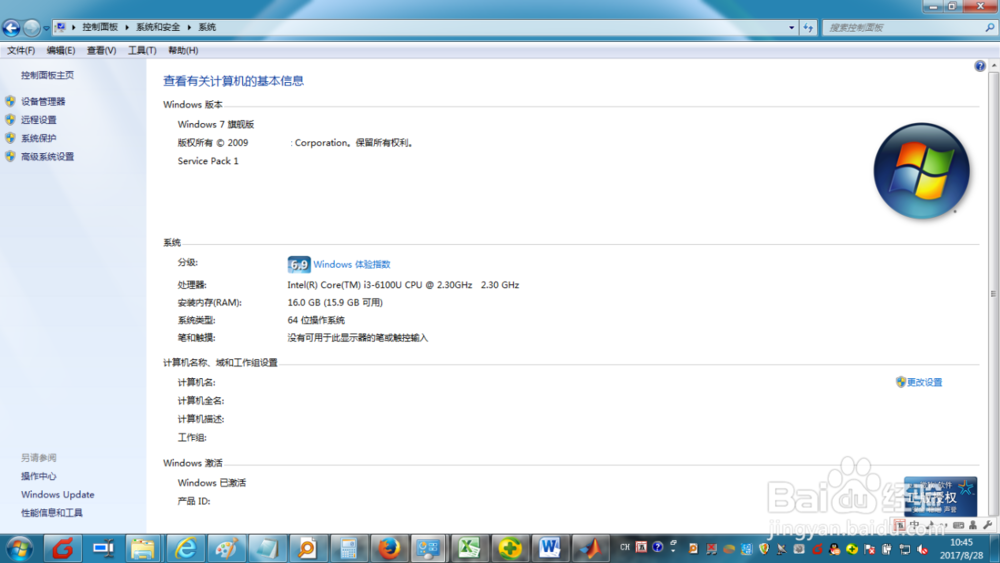Open 设备管理器 in the sidebar
The height and width of the screenshot is (563, 1000).
[43, 101]
